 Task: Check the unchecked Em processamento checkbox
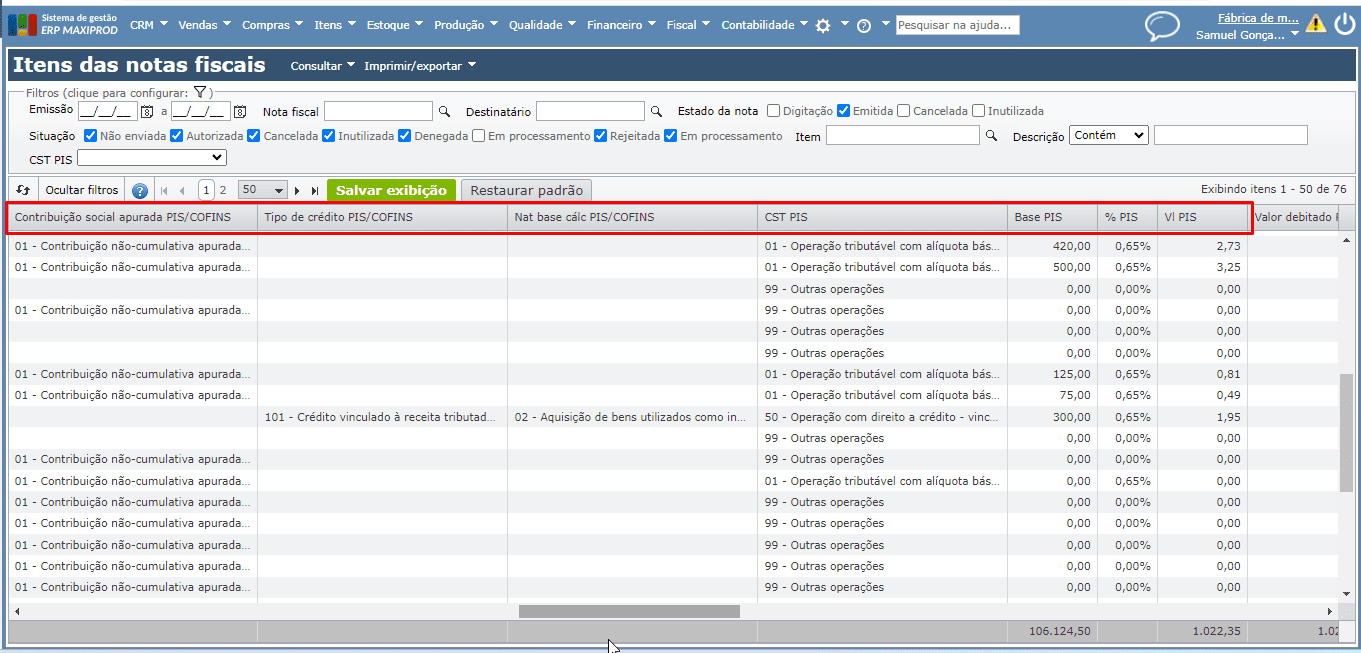coord(479,135)
